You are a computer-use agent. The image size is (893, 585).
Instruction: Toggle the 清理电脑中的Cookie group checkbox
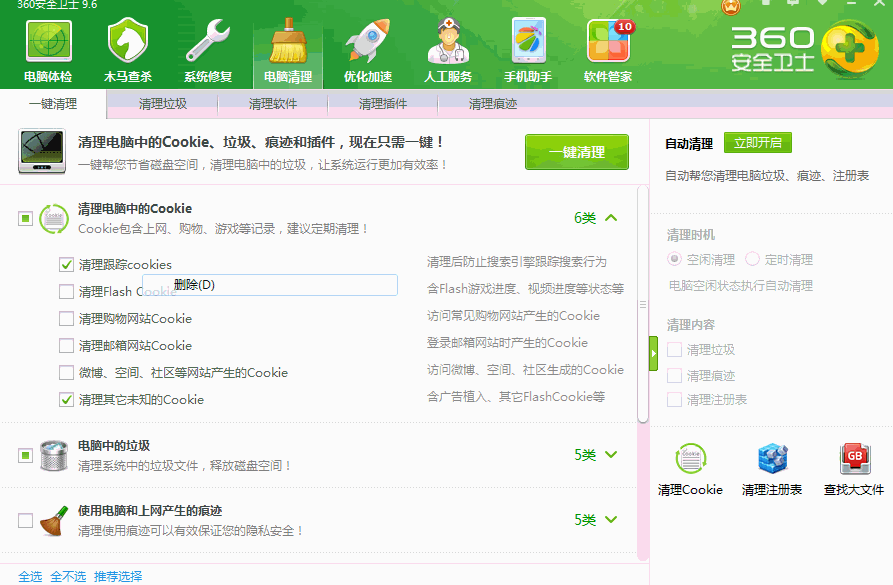(x=25, y=219)
